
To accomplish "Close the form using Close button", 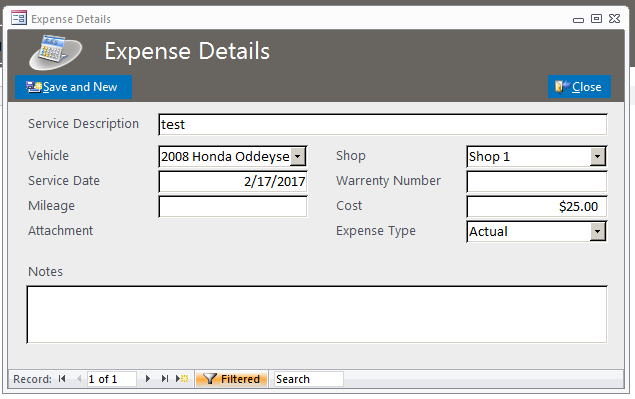I will (x=579, y=87).
